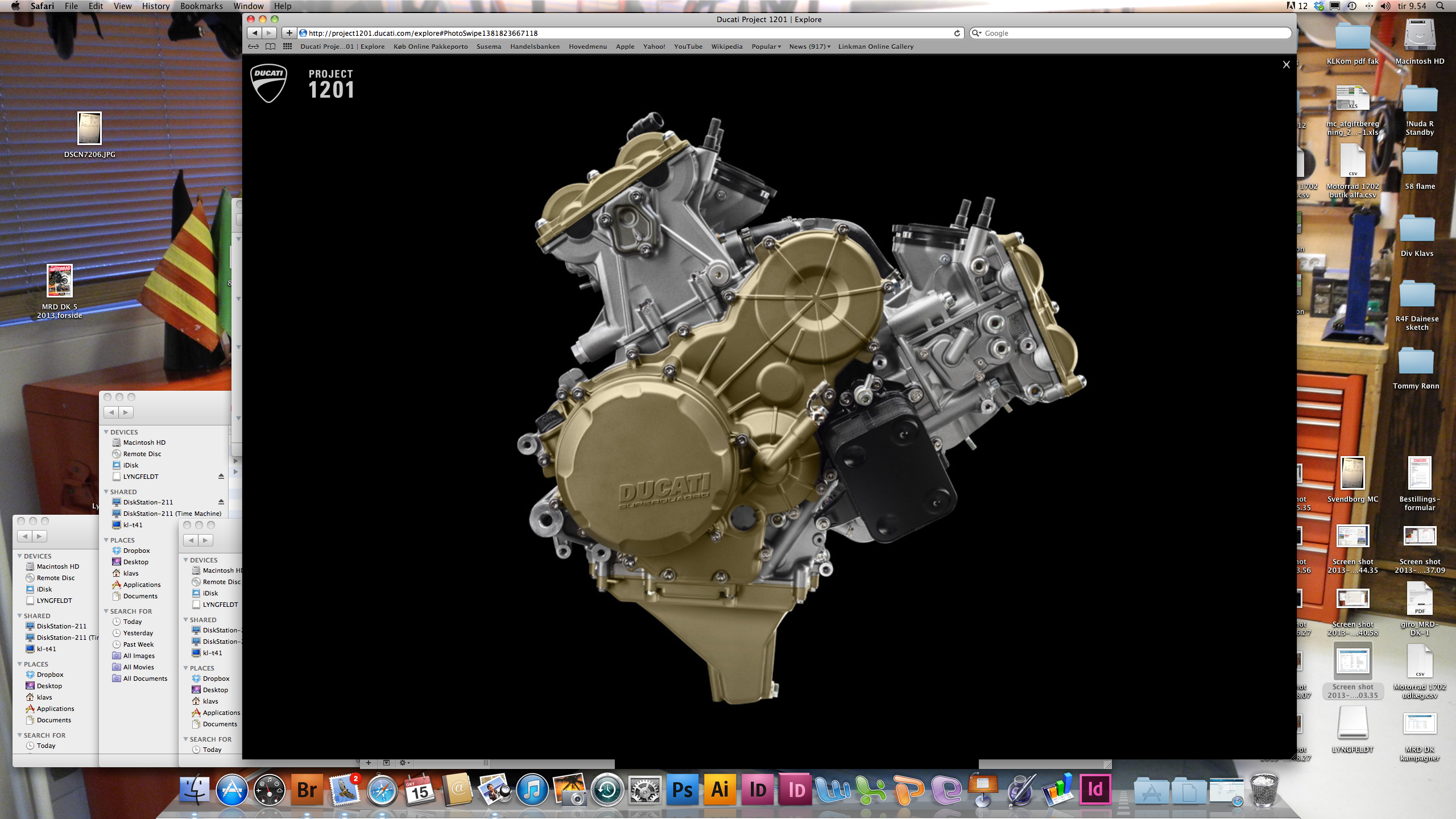The image size is (1456, 819).
Task: Click the Susema bookmark
Action: pyautogui.click(x=489, y=47)
